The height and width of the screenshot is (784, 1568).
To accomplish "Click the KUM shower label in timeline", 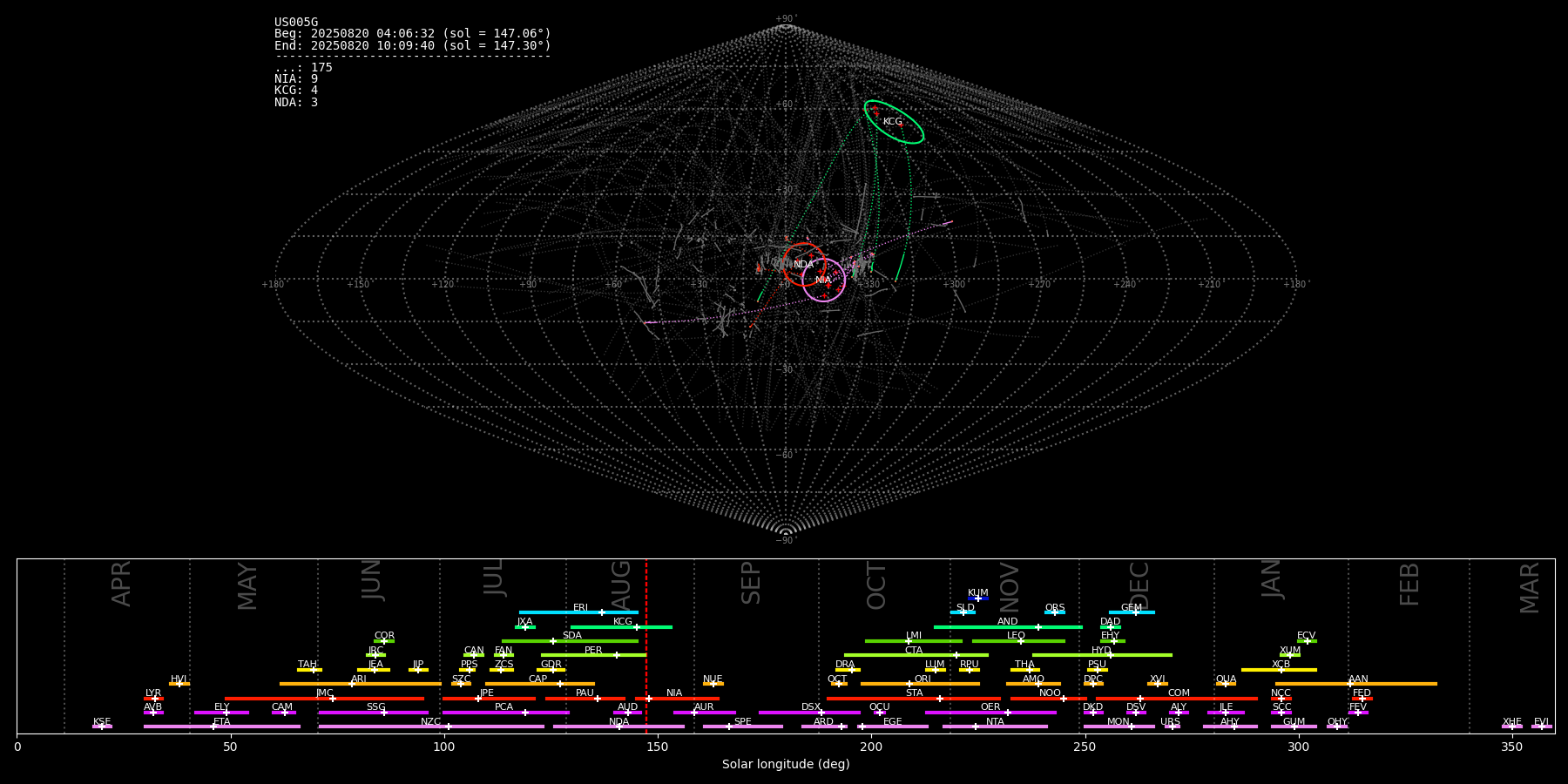I will coord(978,593).
